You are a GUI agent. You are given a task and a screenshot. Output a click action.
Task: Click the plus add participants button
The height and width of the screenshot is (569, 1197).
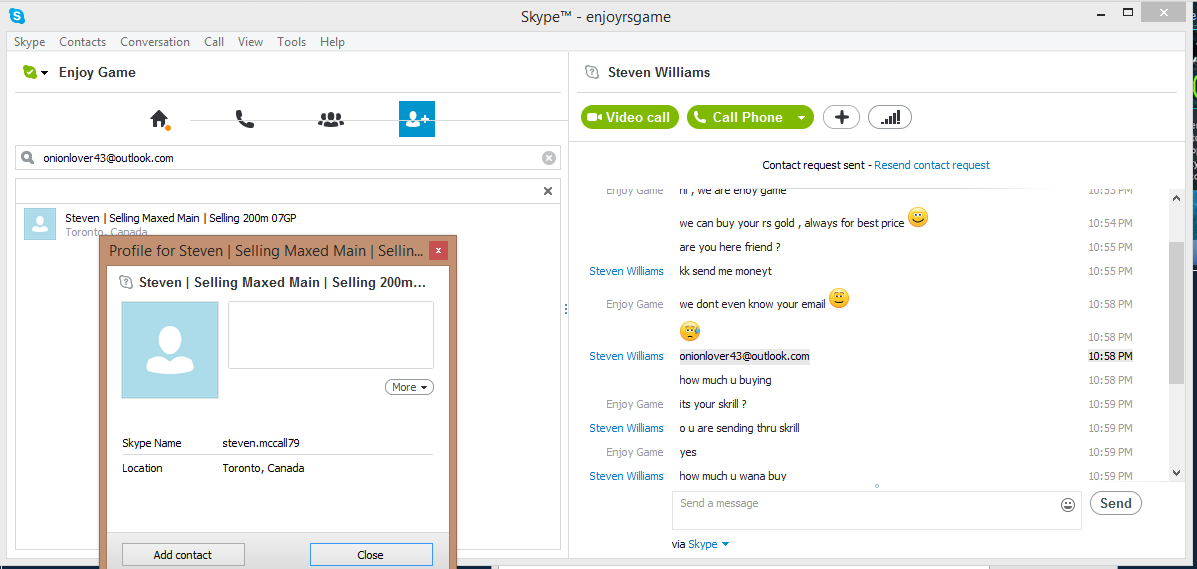pos(841,117)
